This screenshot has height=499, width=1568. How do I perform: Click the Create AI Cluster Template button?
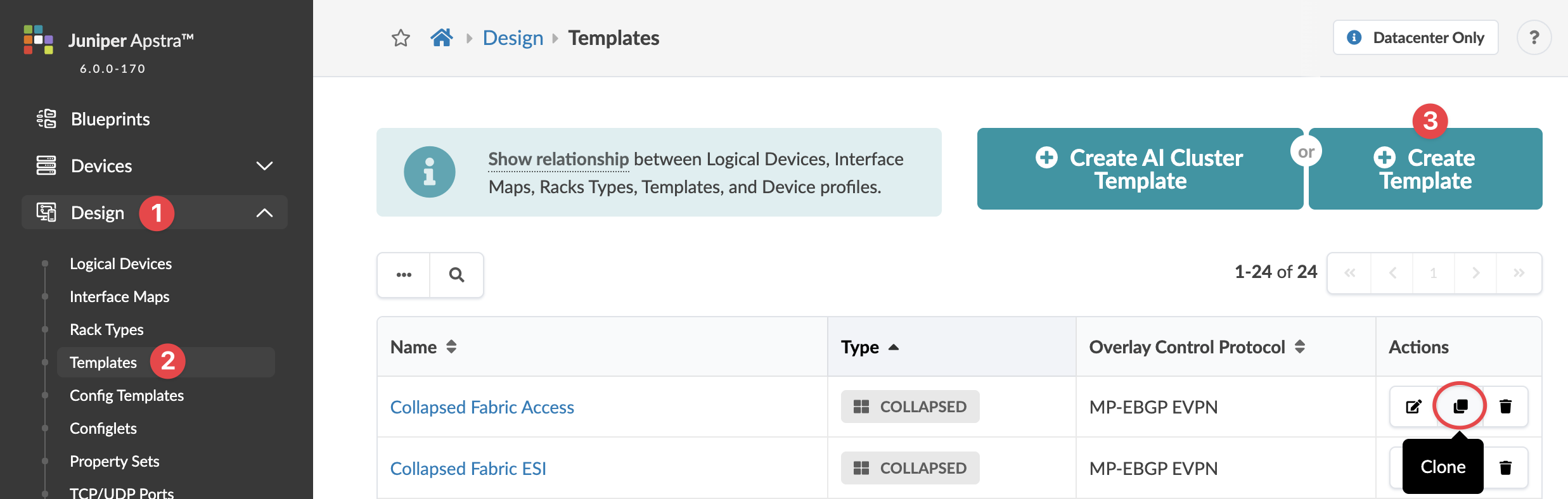(1140, 169)
